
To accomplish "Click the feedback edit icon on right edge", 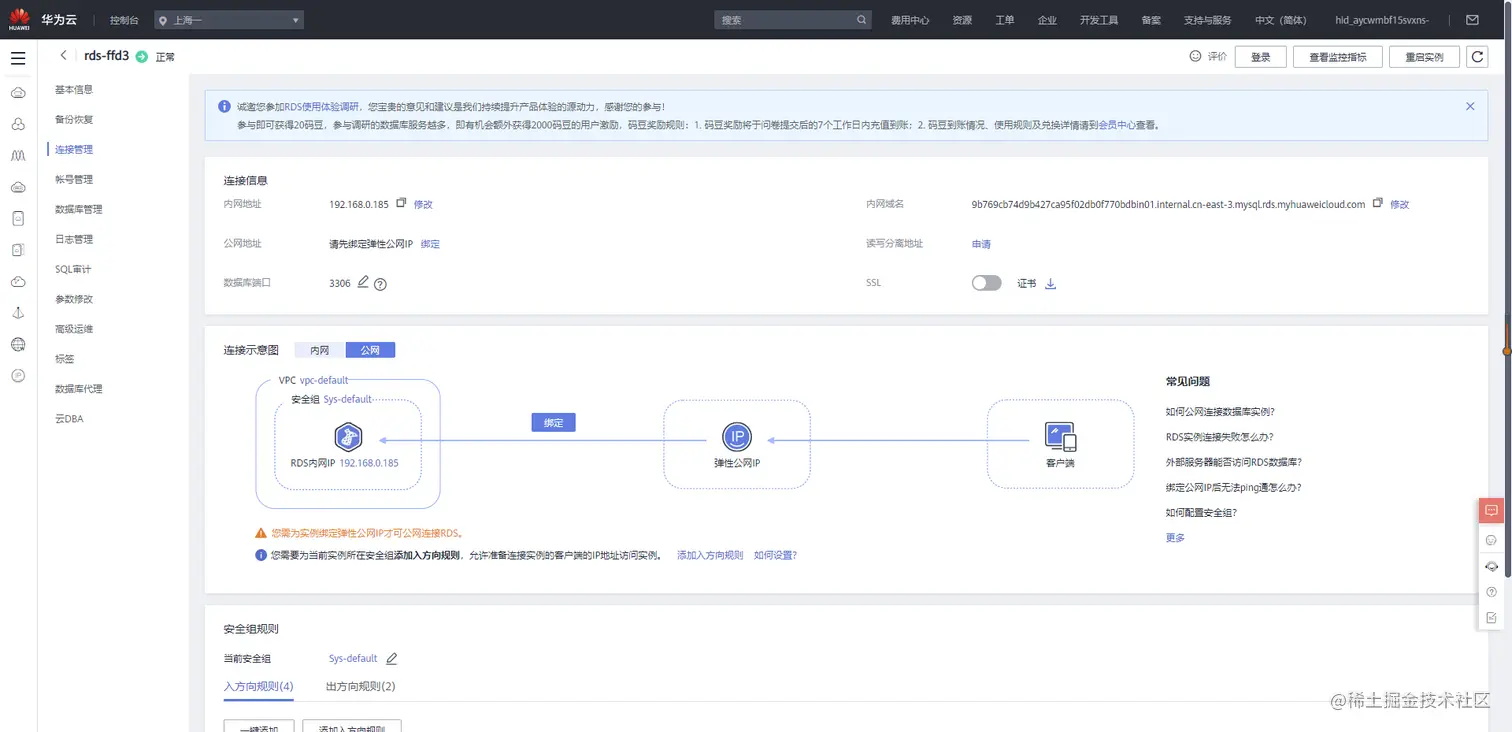I will coord(1491,618).
